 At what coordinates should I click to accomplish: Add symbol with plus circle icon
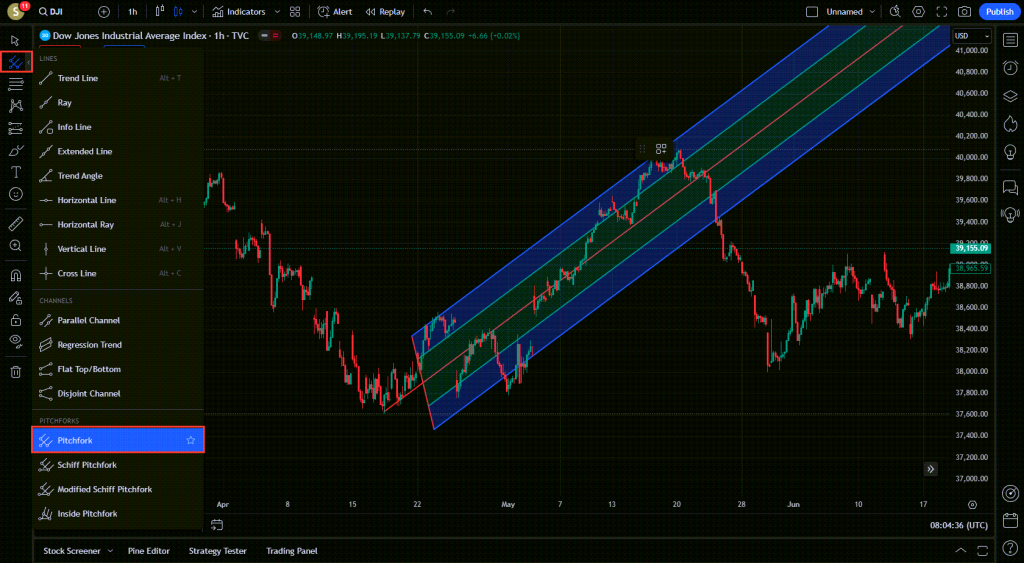(x=104, y=12)
